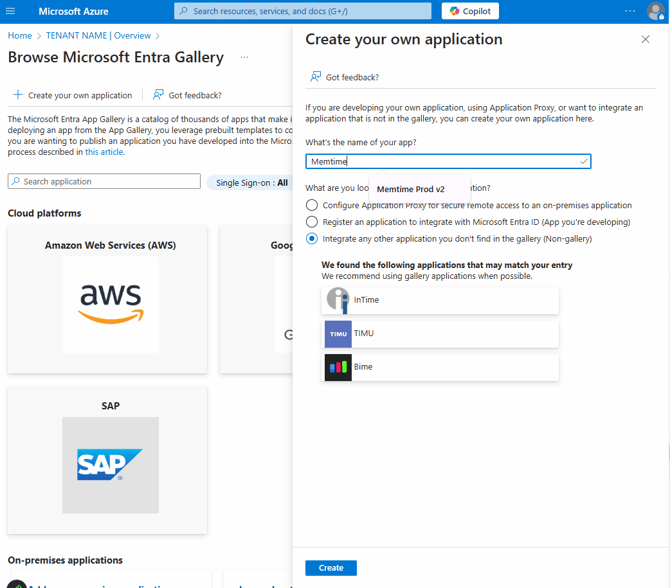This screenshot has height=588, width=670.
Task: Click the Bime app logo icon
Action: (338, 367)
